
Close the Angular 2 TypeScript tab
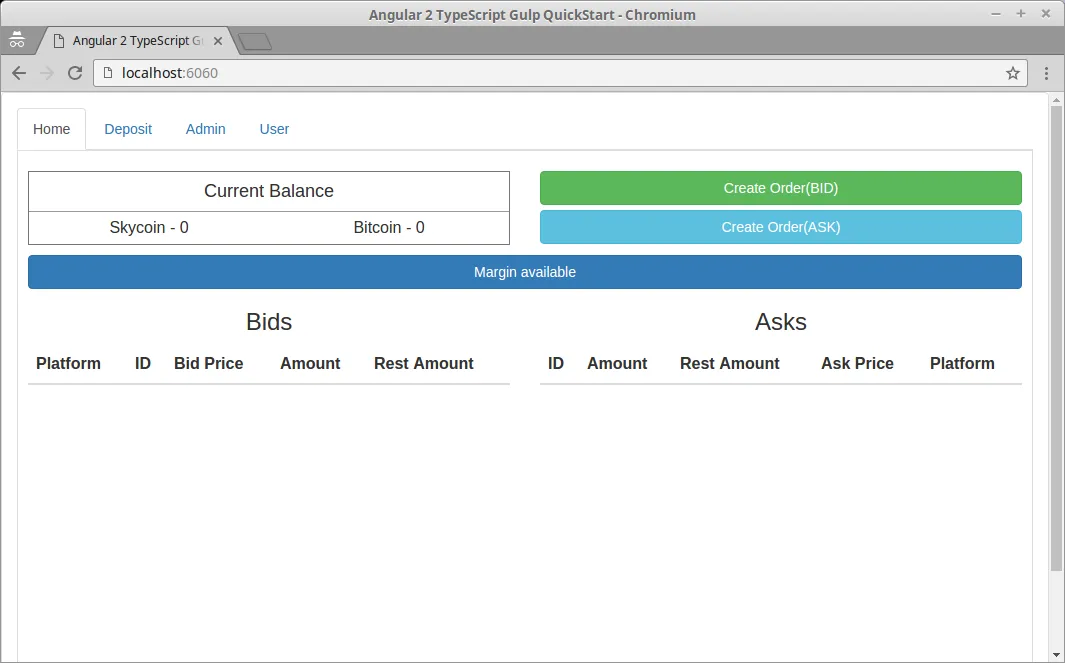(x=218, y=41)
